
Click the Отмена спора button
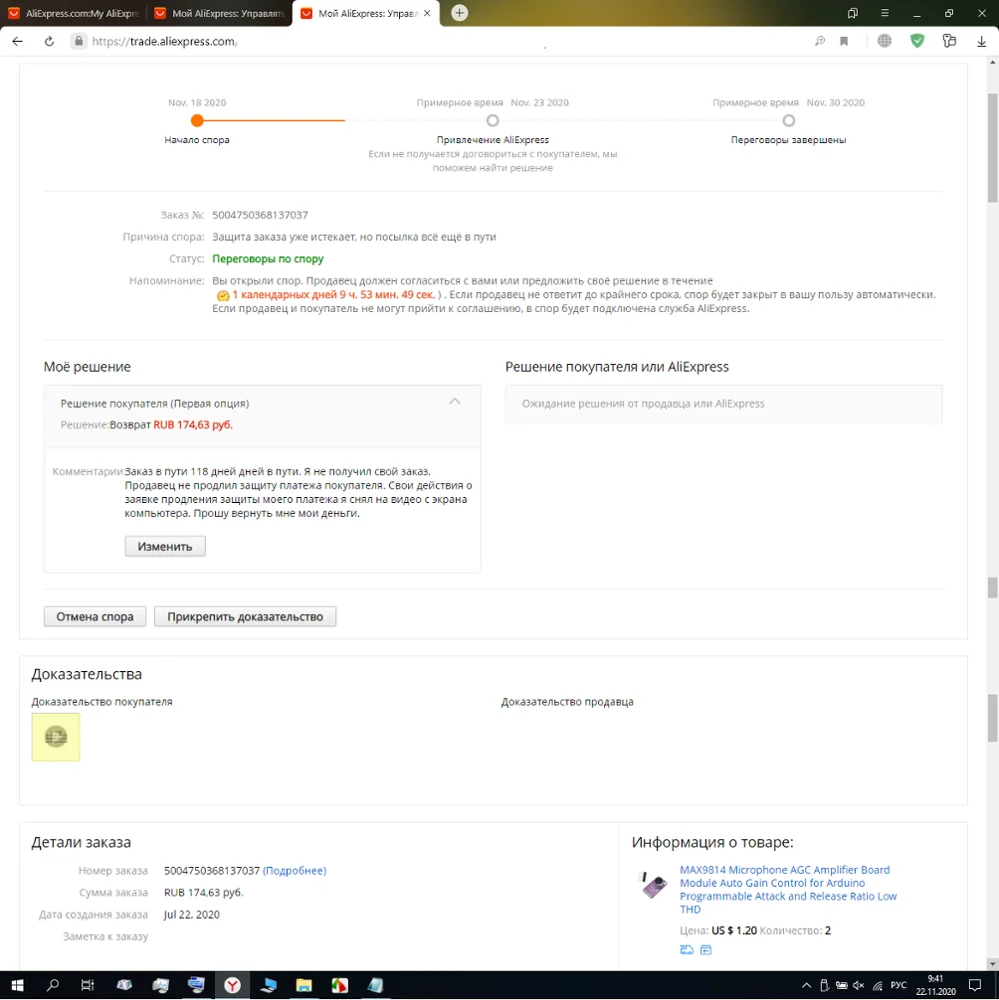tap(94, 617)
